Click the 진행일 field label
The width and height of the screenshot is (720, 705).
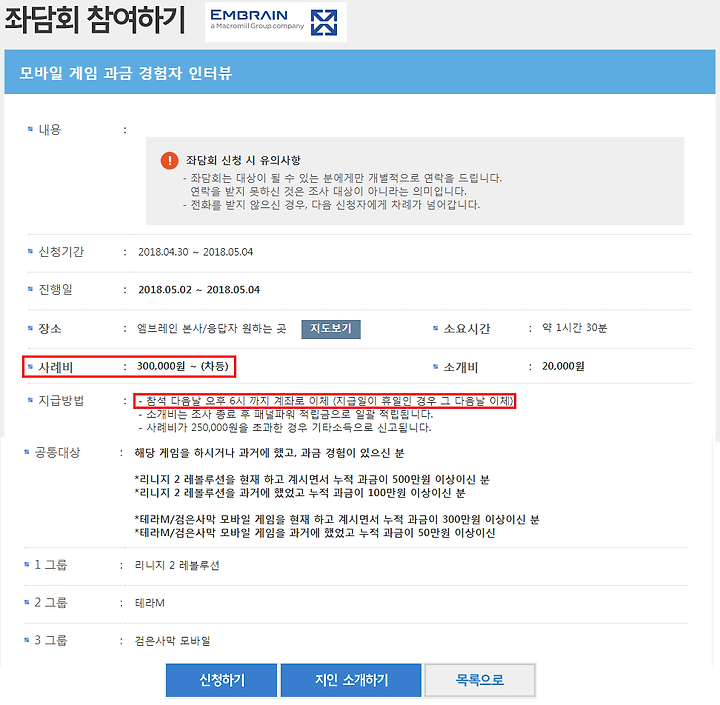[55, 289]
